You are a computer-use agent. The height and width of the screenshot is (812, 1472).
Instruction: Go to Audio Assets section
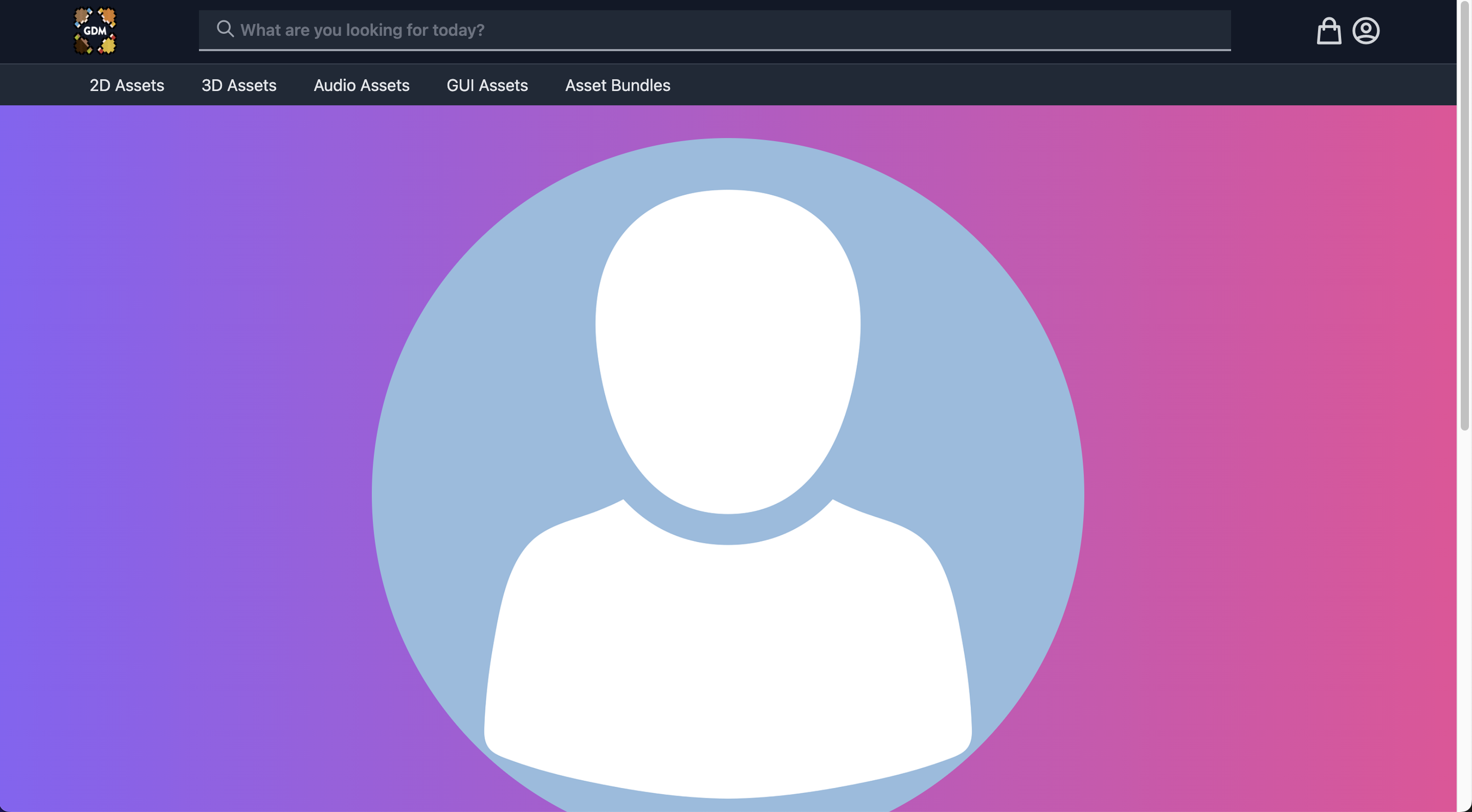pos(361,85)
